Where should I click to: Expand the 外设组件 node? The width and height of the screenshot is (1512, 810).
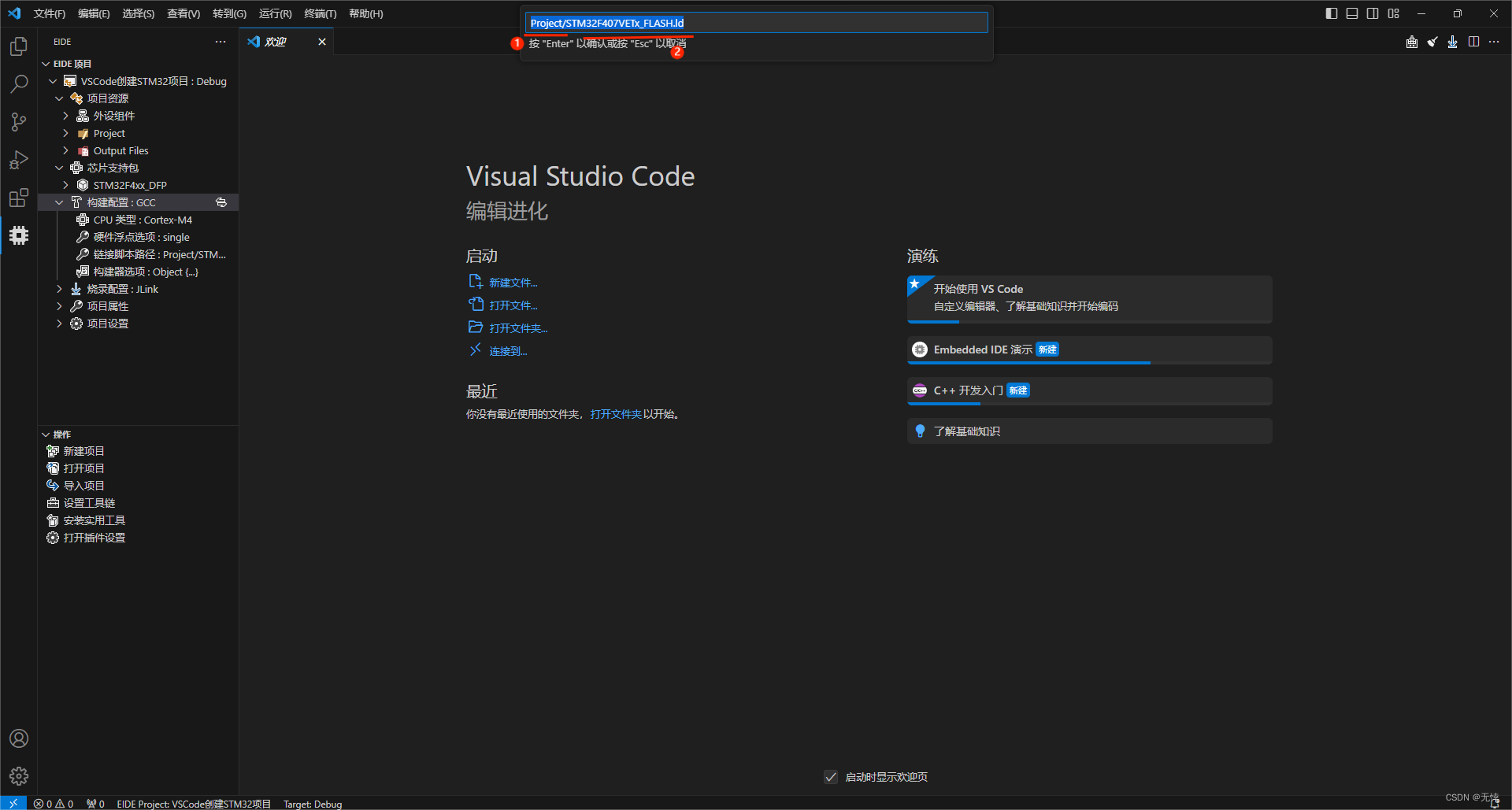pos(65,116)
